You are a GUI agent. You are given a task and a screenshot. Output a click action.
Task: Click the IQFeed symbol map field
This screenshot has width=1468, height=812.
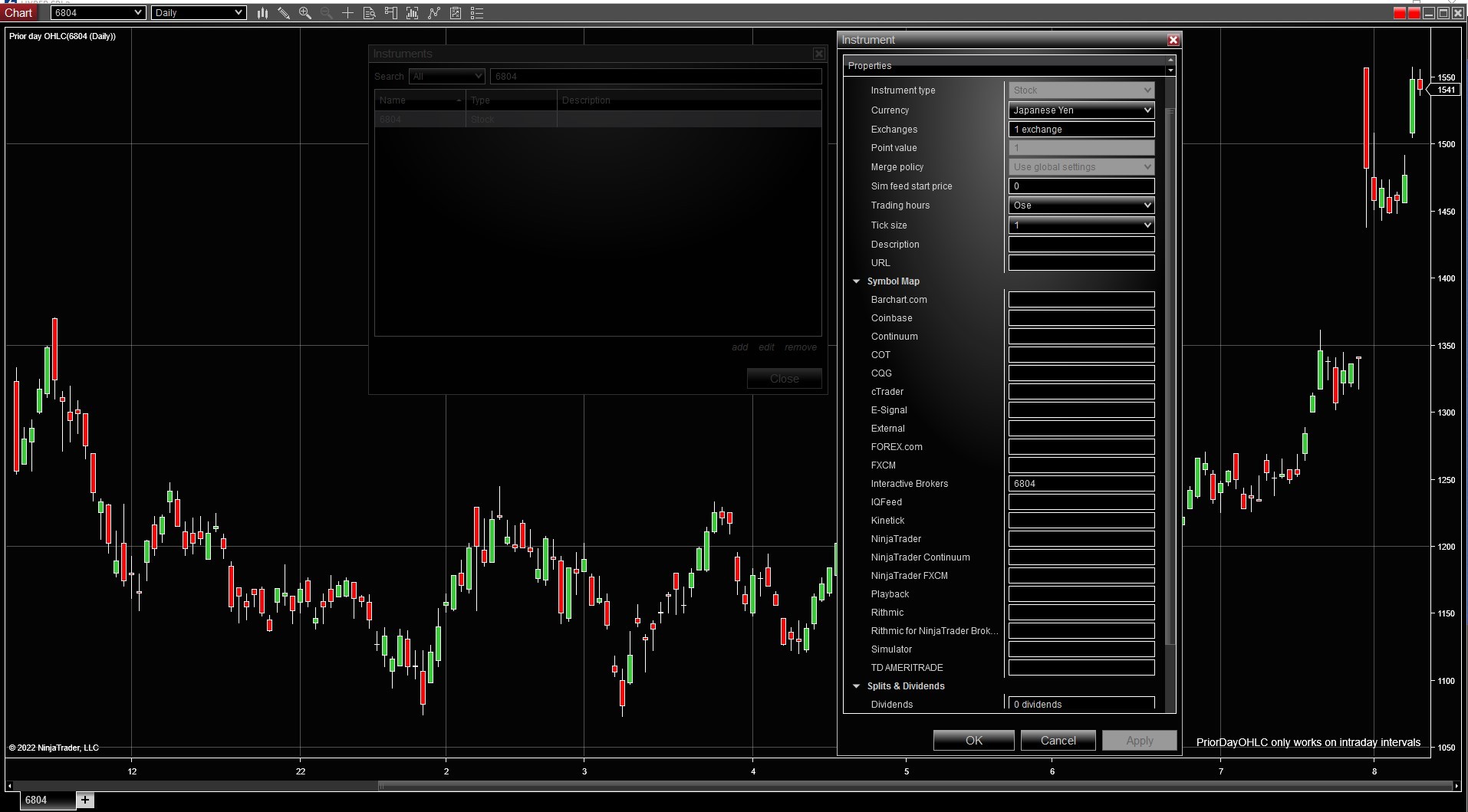point(1081,502)
